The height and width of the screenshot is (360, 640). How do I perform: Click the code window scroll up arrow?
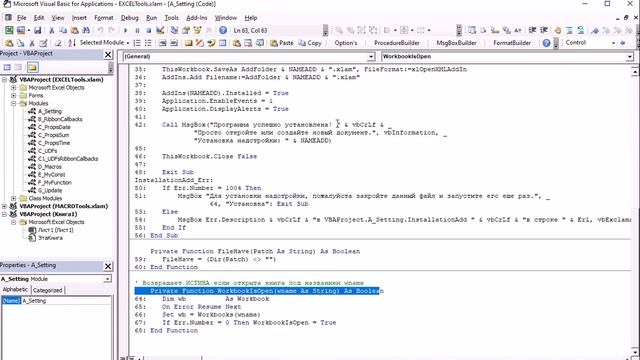click(635, 72)
